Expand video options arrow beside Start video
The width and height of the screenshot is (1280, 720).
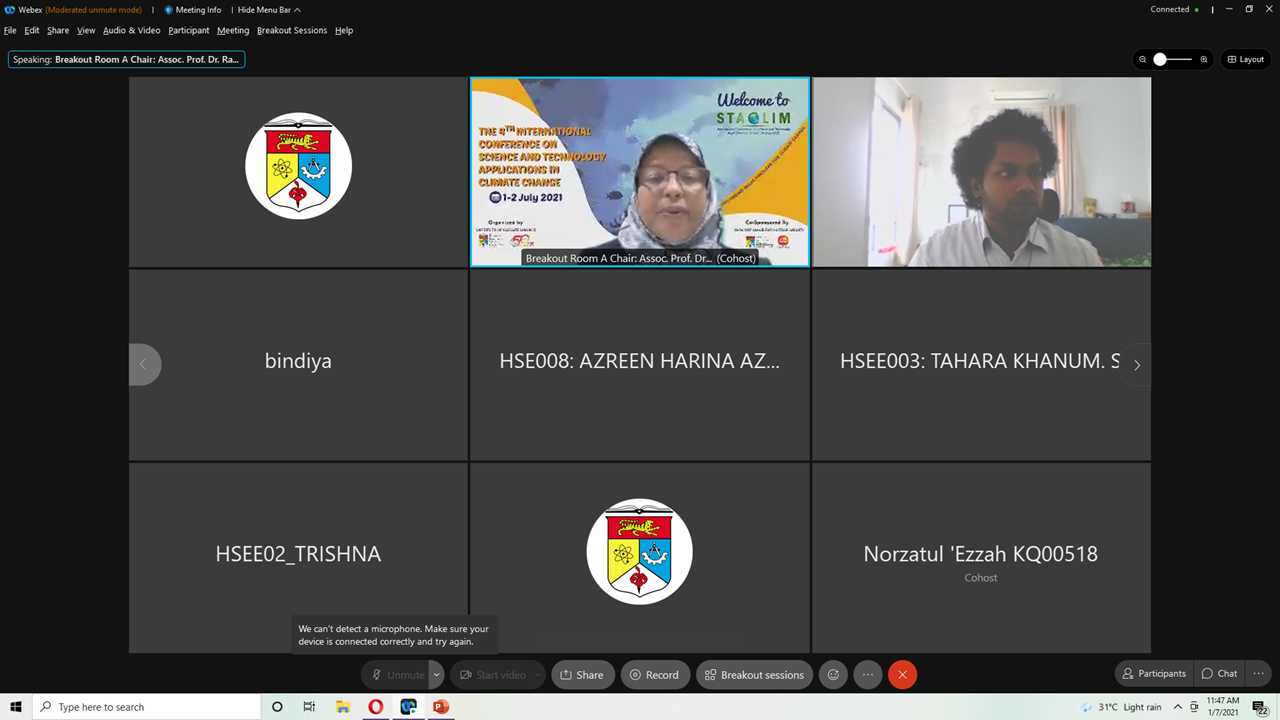[538, 675]
